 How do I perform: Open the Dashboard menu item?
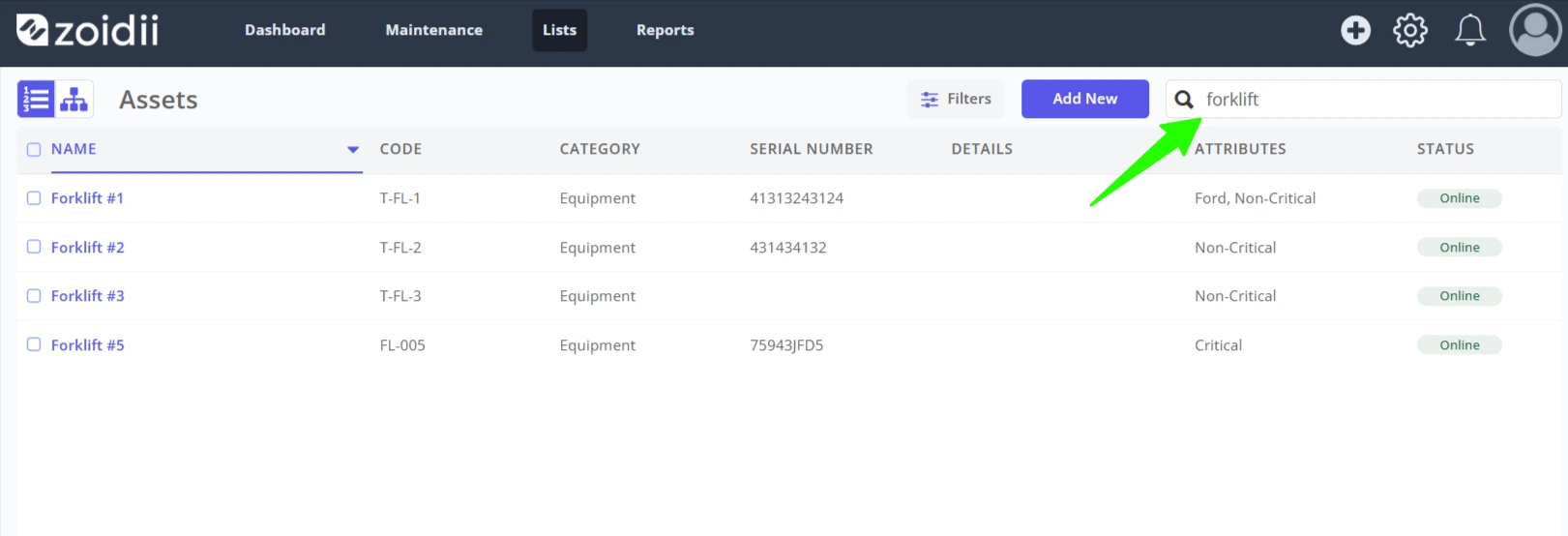click(x=284, y=30)
